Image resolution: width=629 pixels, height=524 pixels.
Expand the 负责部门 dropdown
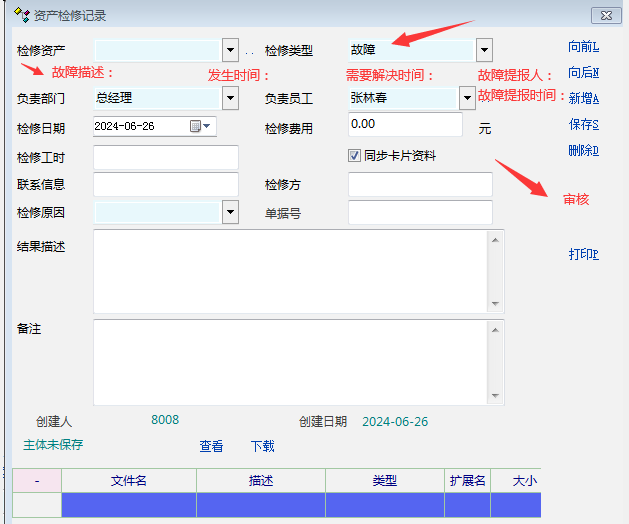231,98
